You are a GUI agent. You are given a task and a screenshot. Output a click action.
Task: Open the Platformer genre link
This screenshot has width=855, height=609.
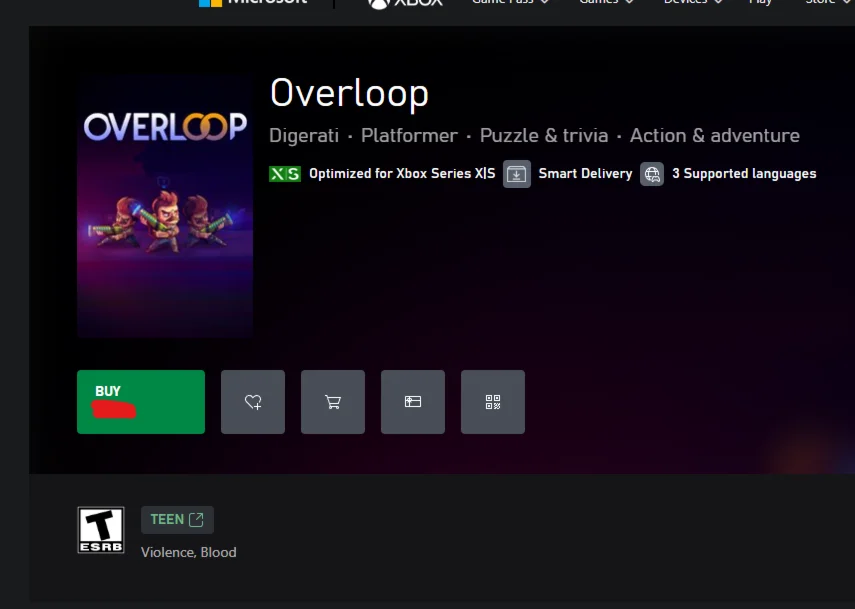coord(409,135)
